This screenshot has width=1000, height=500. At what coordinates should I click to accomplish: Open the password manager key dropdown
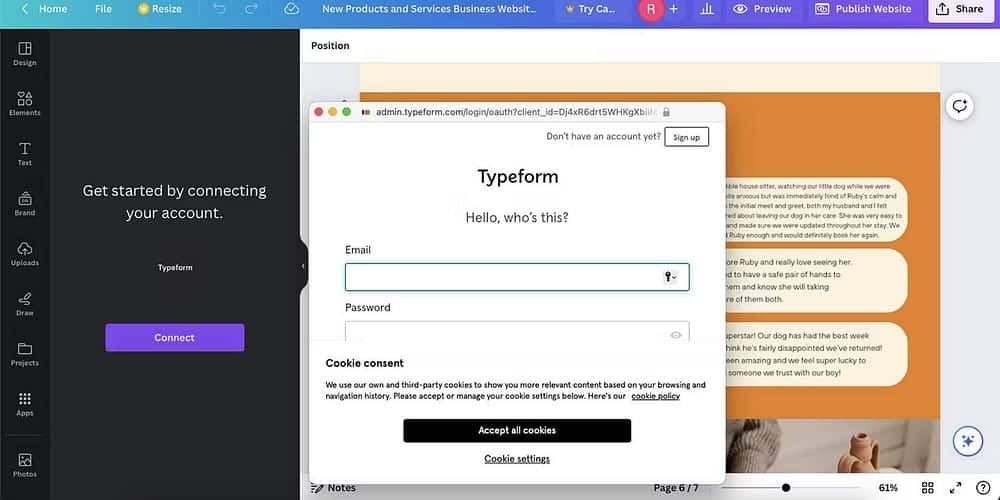670,277
